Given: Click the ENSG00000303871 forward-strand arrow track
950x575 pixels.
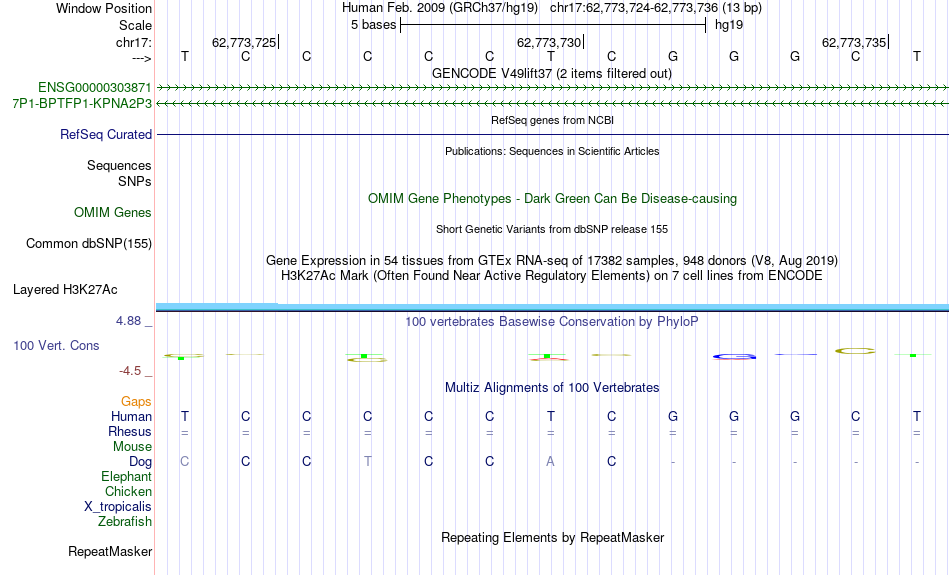Looking at the screenshot, I should point(552,88).
